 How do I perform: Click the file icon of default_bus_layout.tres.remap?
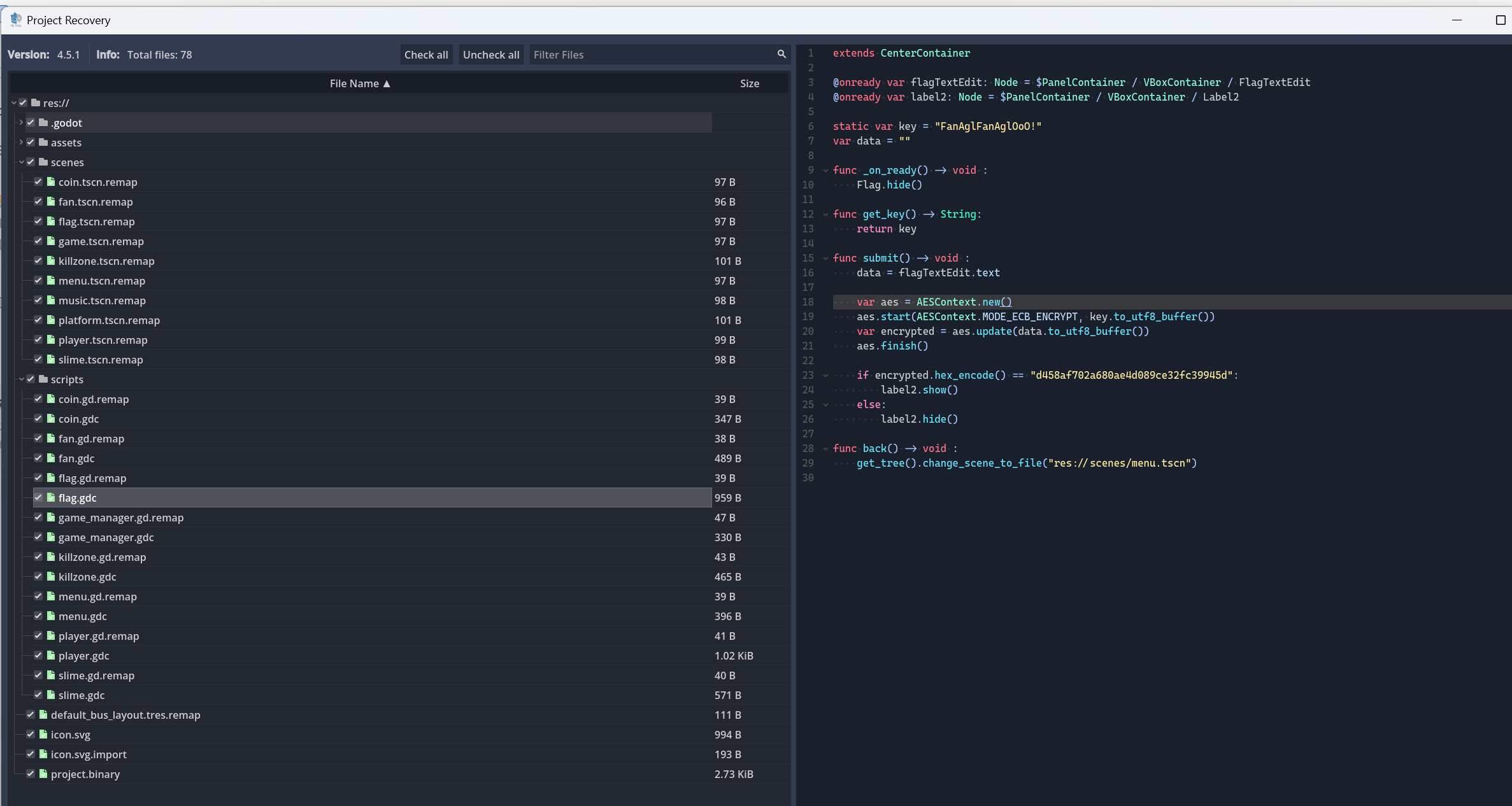(43, 714)
